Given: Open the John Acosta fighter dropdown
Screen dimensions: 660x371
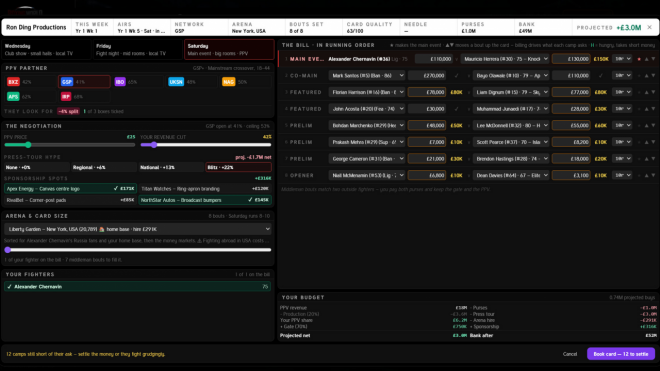Looking at the screenshot, I should (x=367, y=109).
